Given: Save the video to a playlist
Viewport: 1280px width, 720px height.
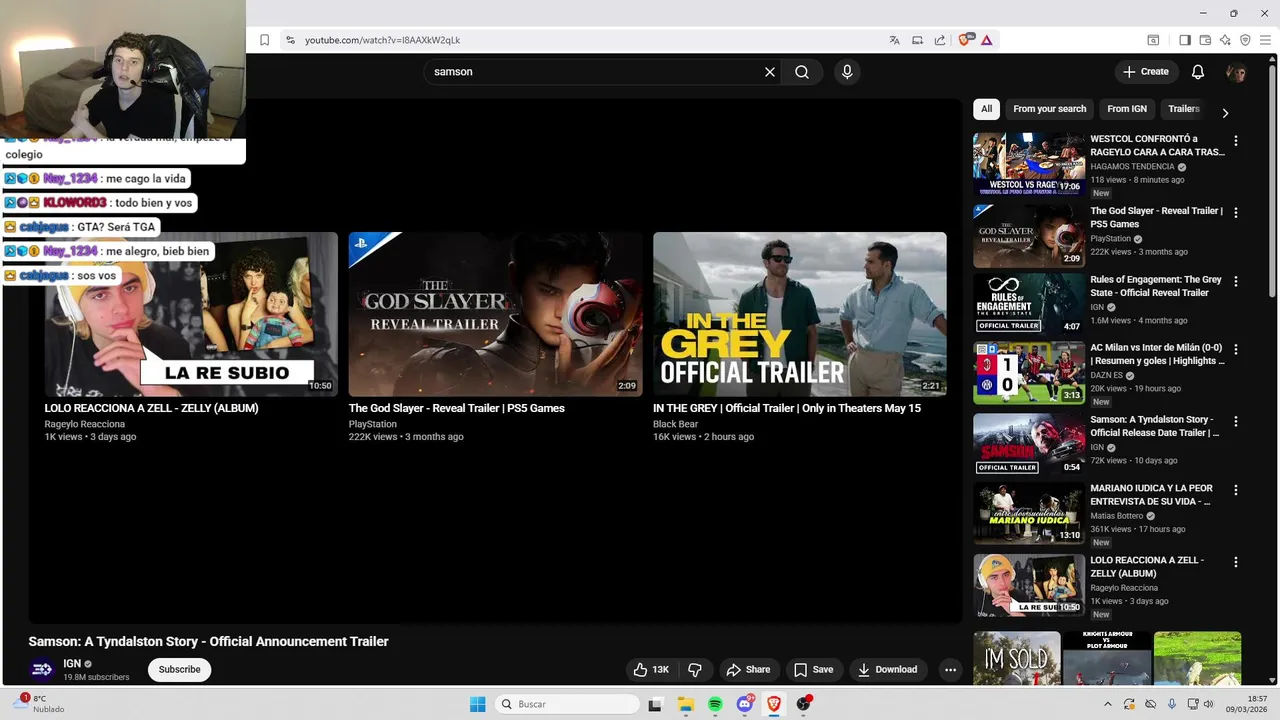Looking at the screenshot, I should 813,670.
